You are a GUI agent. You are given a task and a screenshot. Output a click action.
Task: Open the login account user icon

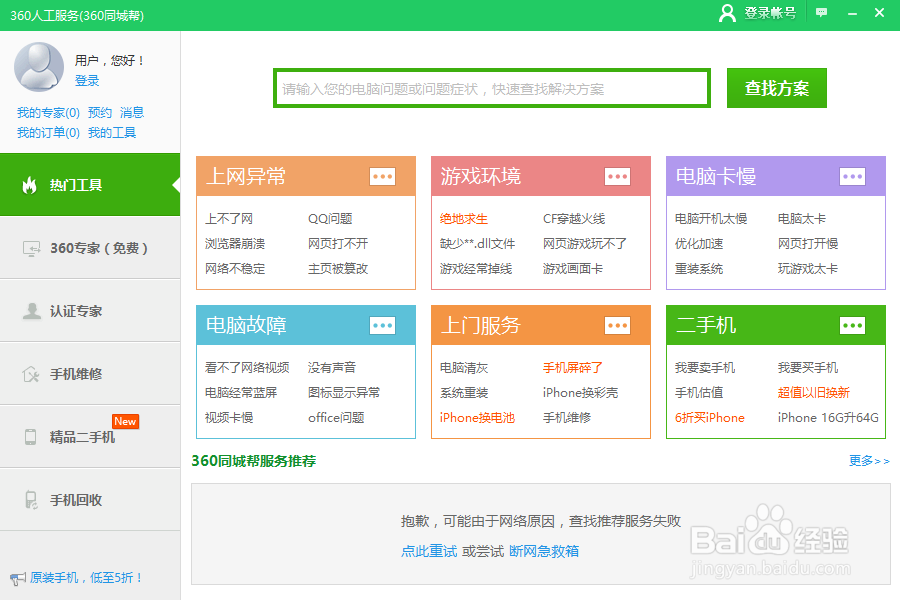(727, 13)
